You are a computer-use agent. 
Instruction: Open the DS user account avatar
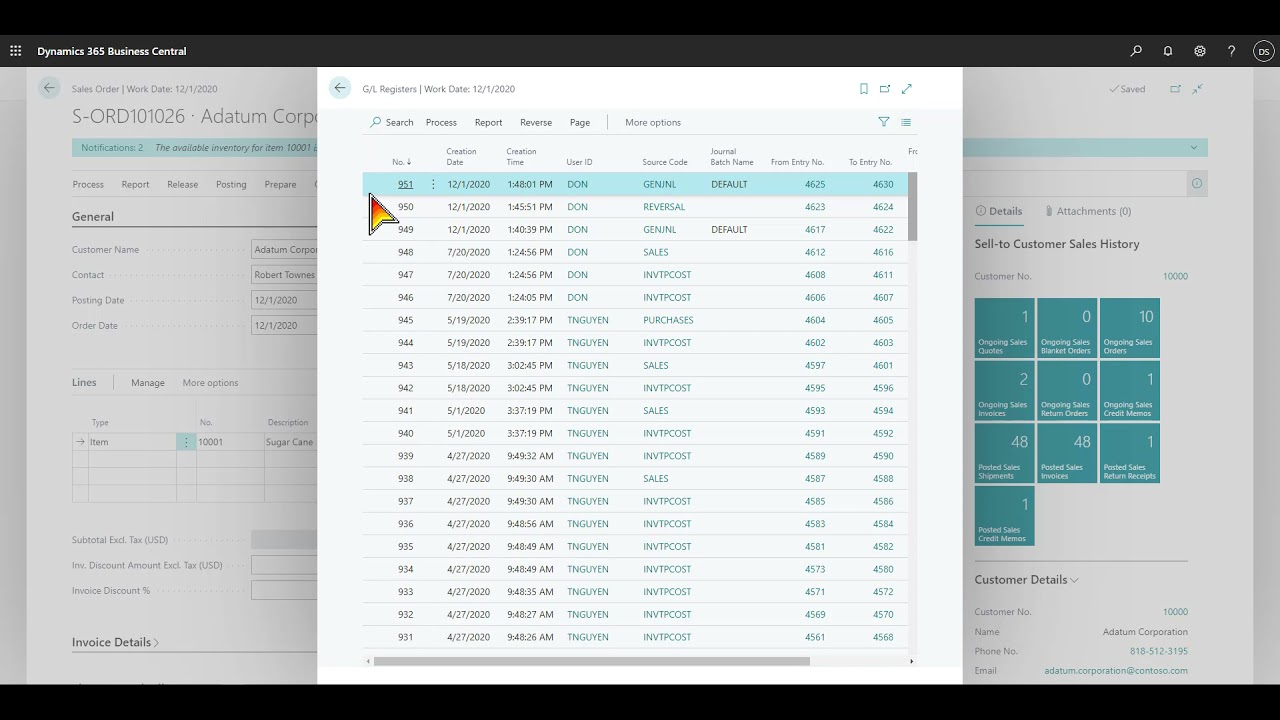pyautogui.click(x=1264, y=51)
